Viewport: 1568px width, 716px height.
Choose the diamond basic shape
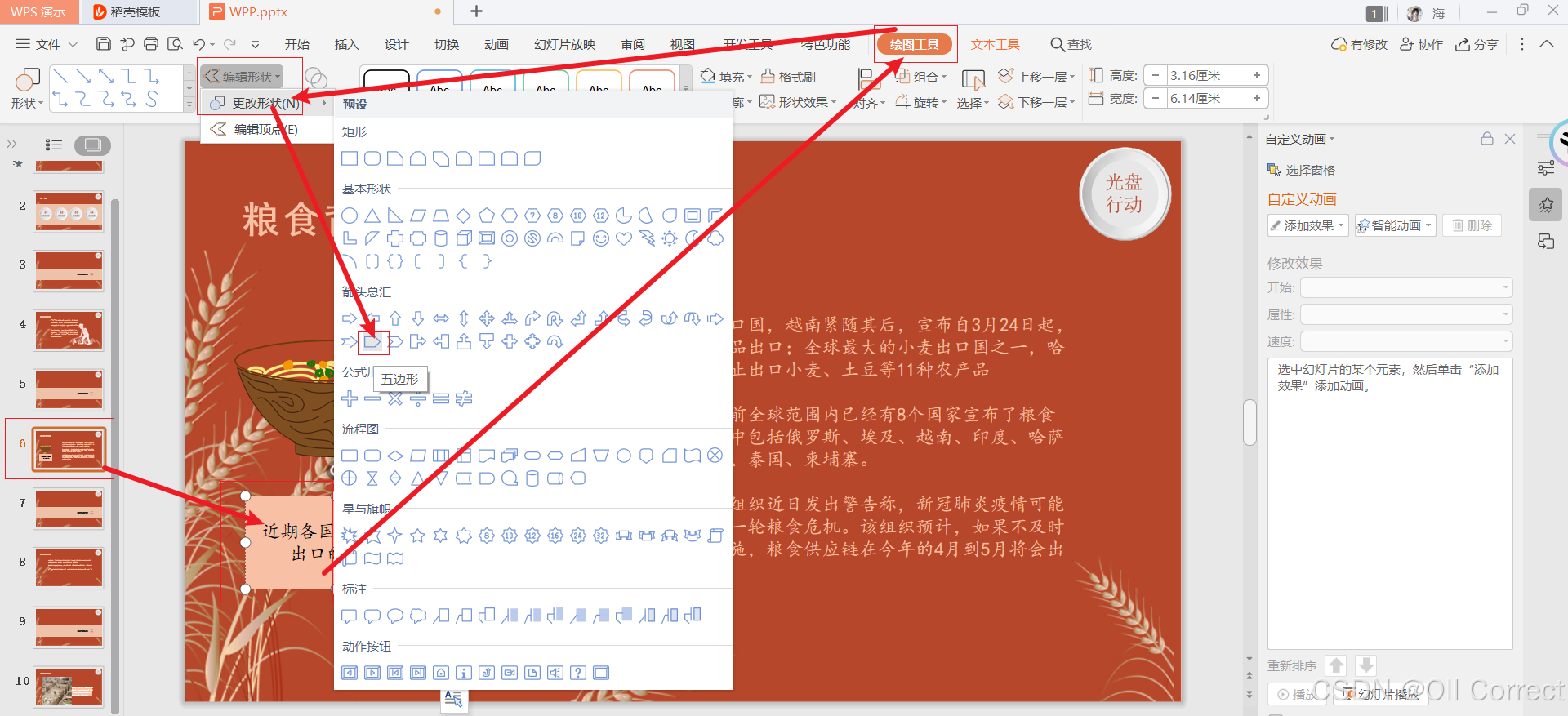pos(464,216)
